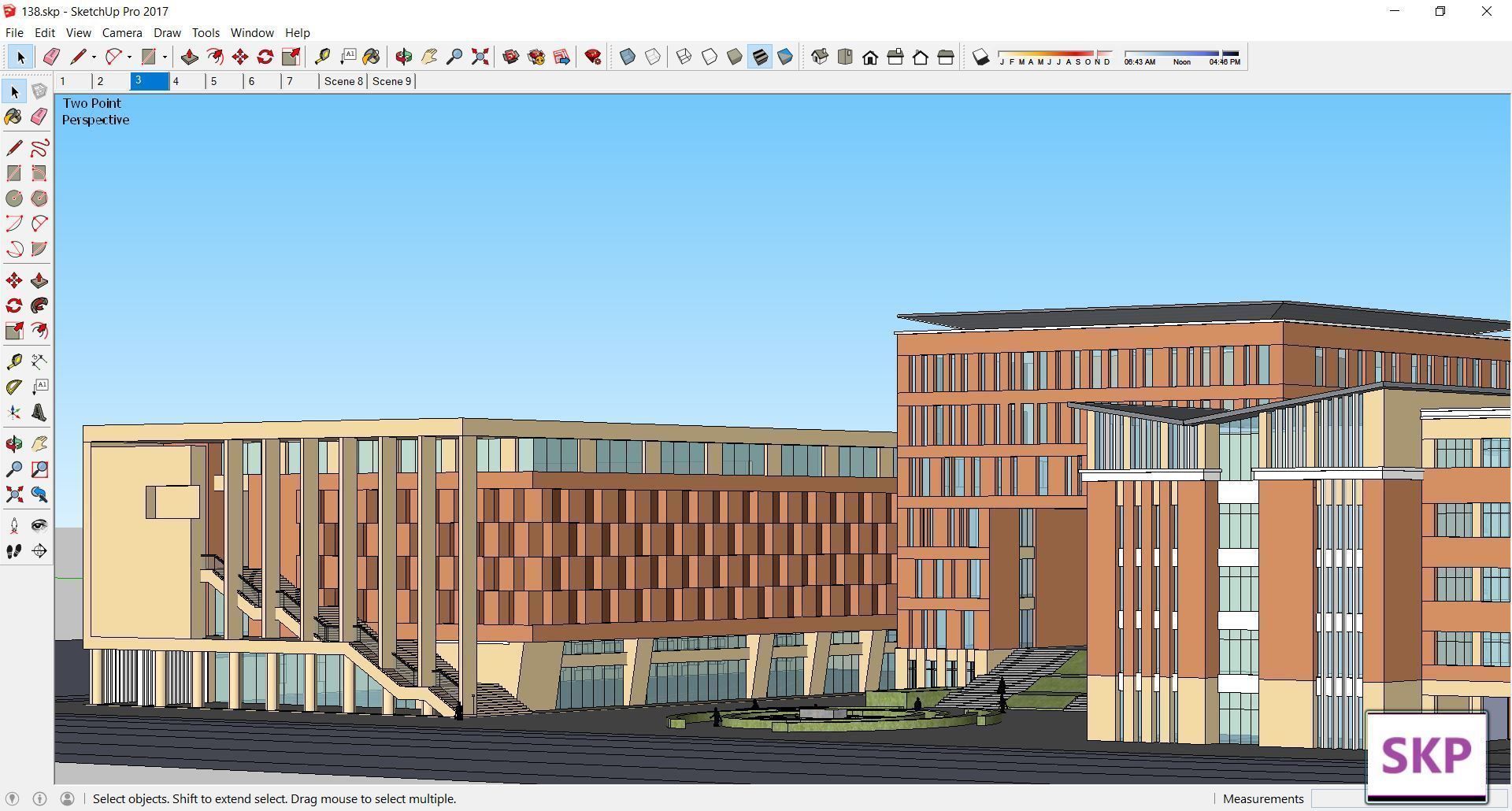This screenshot has height=811, width=1512.
Task: Switch to Scene 8 tab
Action: [343, 81]
